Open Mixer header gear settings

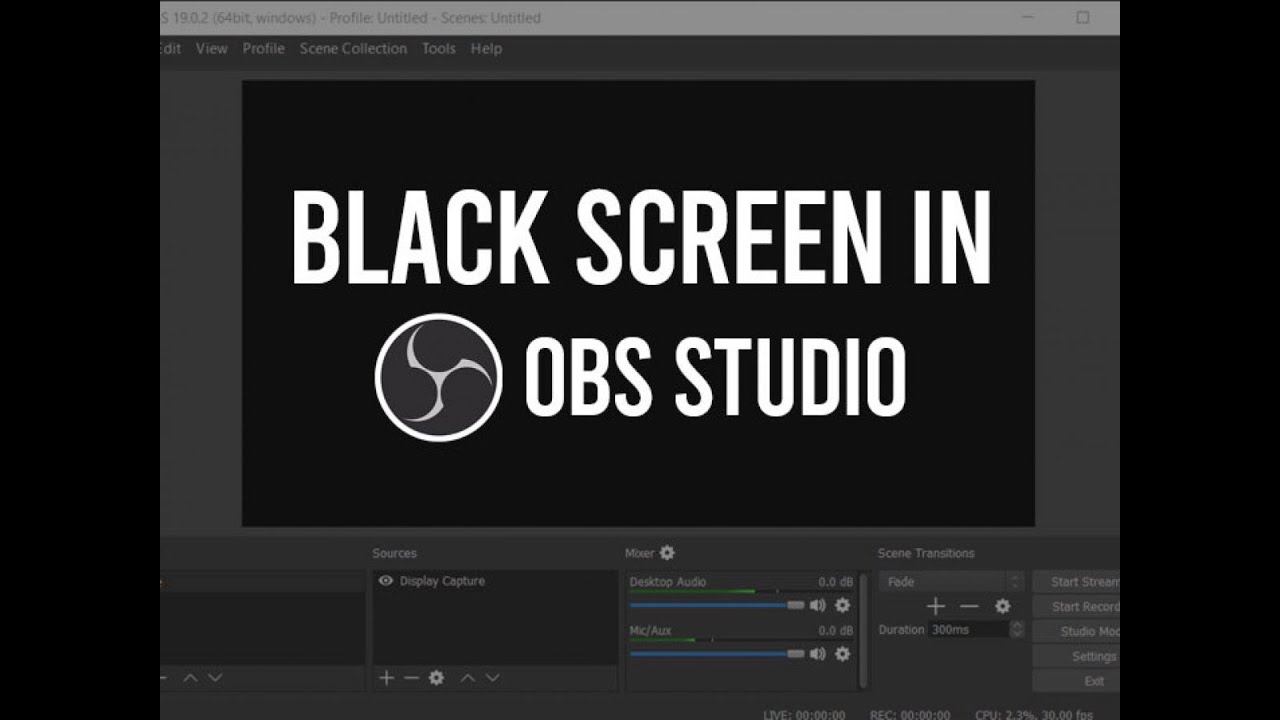(667, 553)
